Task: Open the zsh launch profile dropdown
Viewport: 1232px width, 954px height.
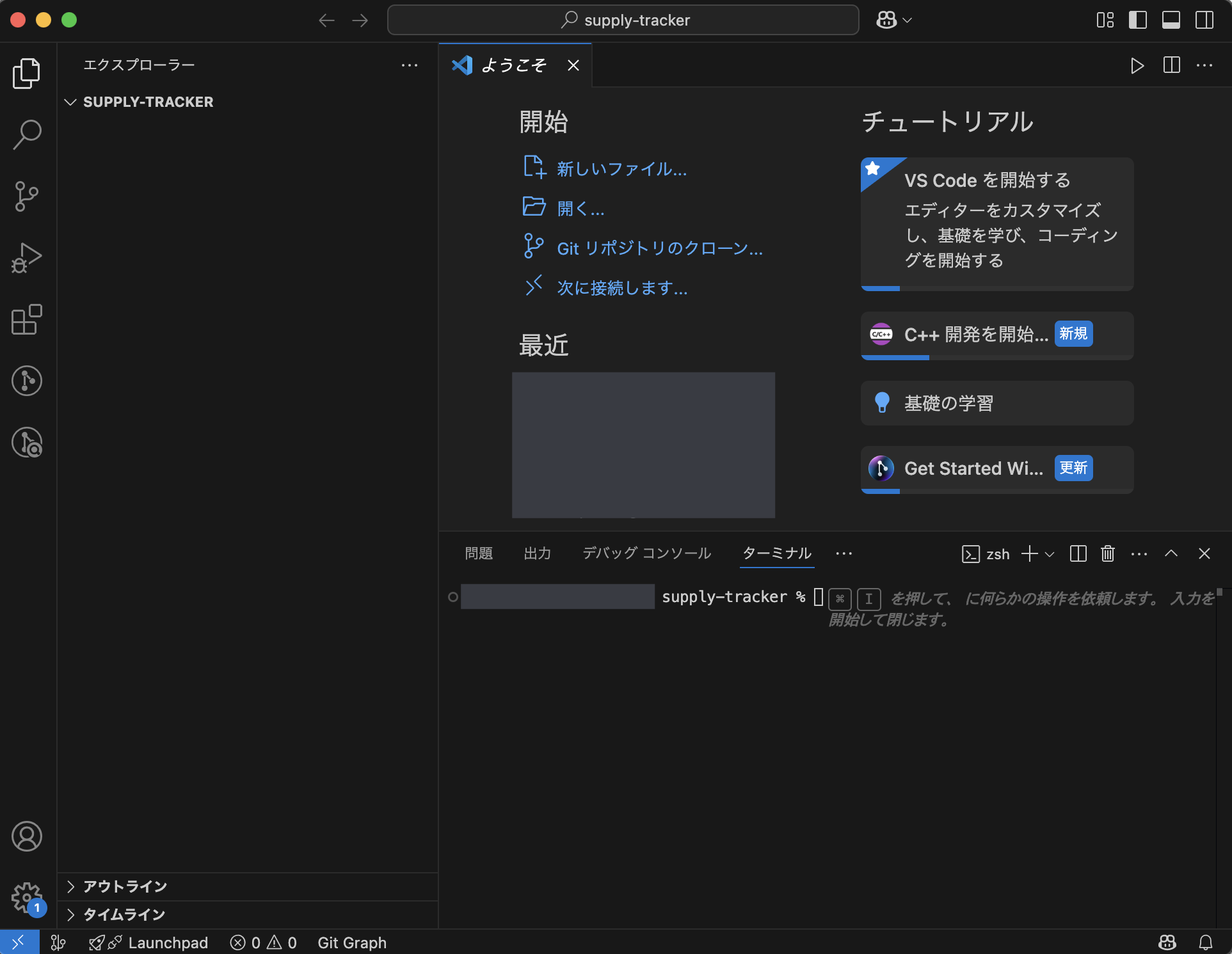Action: [1050, 554]
